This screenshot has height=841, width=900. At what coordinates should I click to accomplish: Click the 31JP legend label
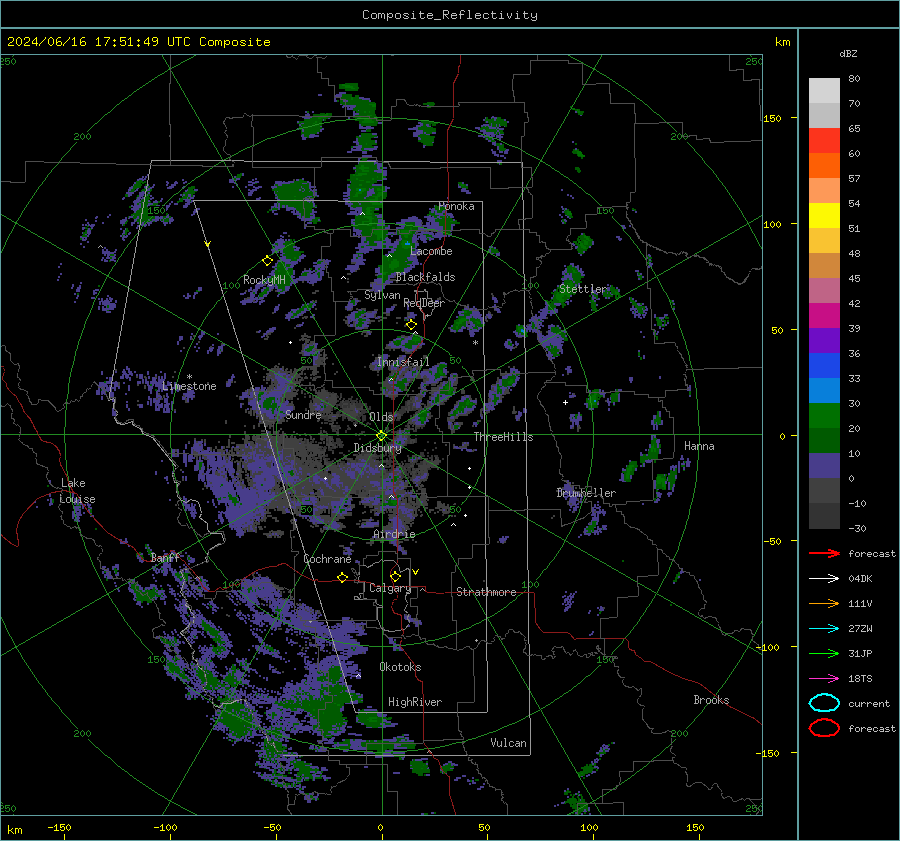tap(860, 653)
